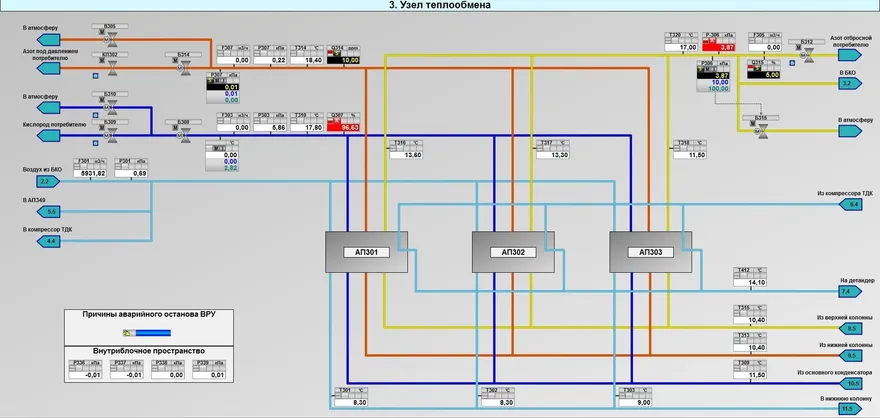Open the P306 controller faceplate

click(x=713, y=76)
